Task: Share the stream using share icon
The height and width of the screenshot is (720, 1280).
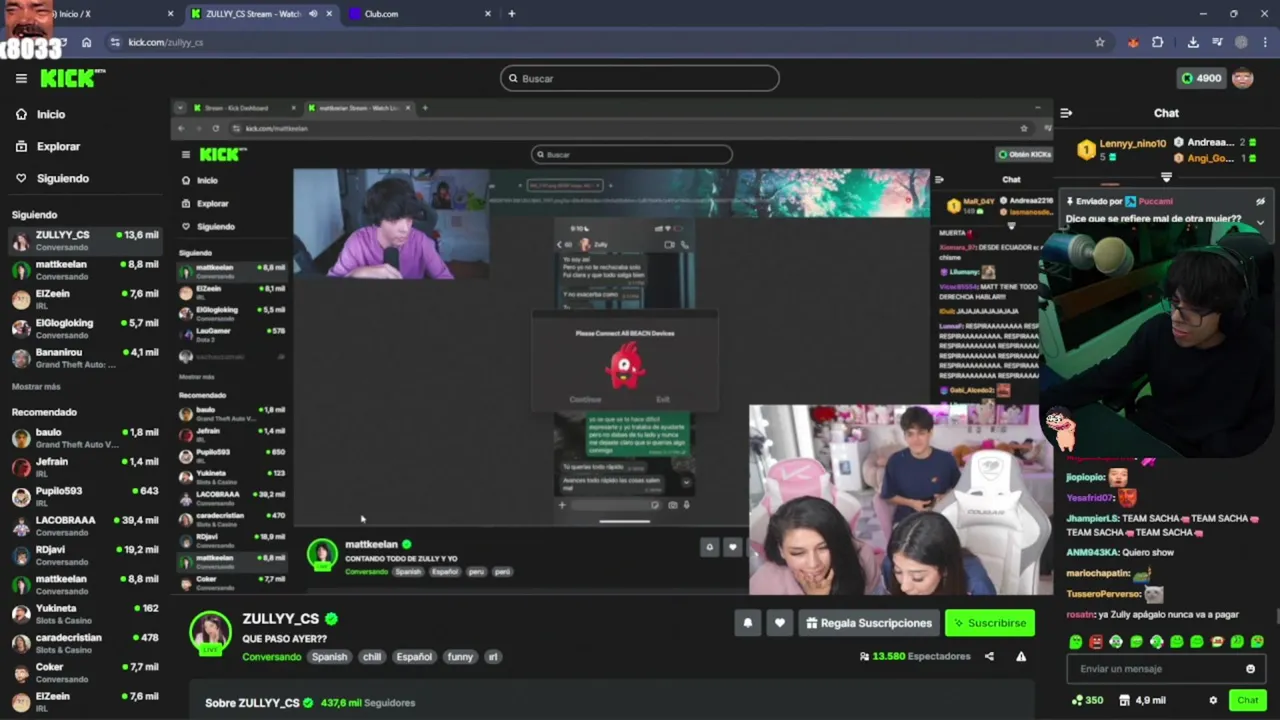Action: pyautogui.click(x=989, y=656)
